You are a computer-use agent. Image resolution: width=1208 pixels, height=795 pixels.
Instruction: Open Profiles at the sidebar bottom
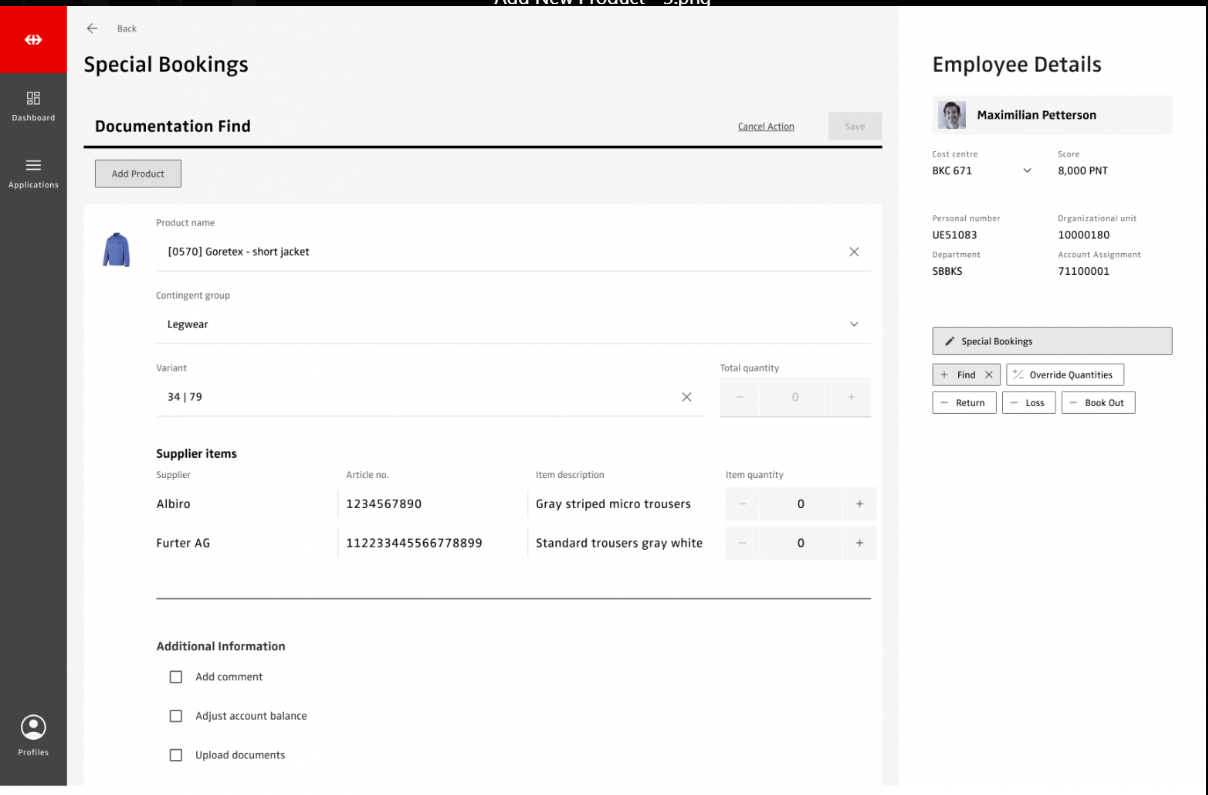point(33,734)
